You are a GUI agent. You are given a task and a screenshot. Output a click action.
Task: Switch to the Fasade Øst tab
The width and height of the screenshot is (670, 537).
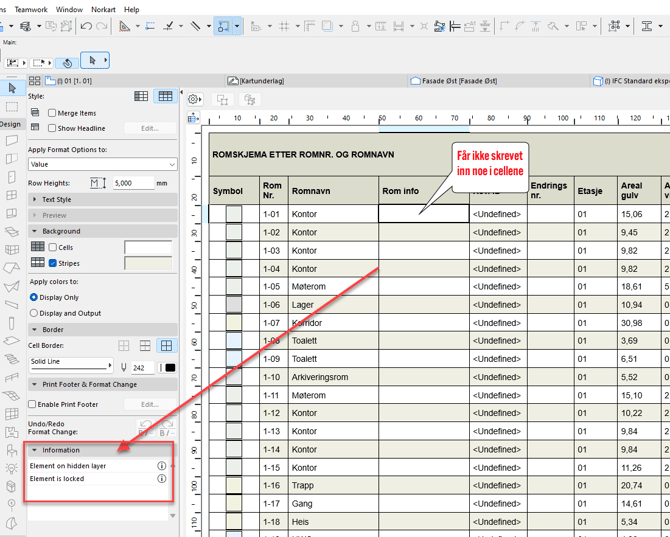pos(454,81)
